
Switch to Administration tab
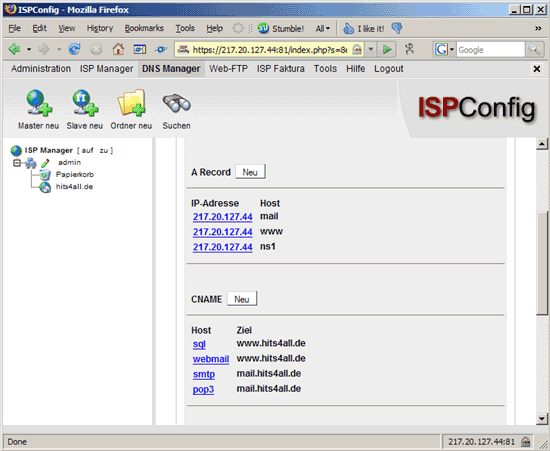[41, 69]
